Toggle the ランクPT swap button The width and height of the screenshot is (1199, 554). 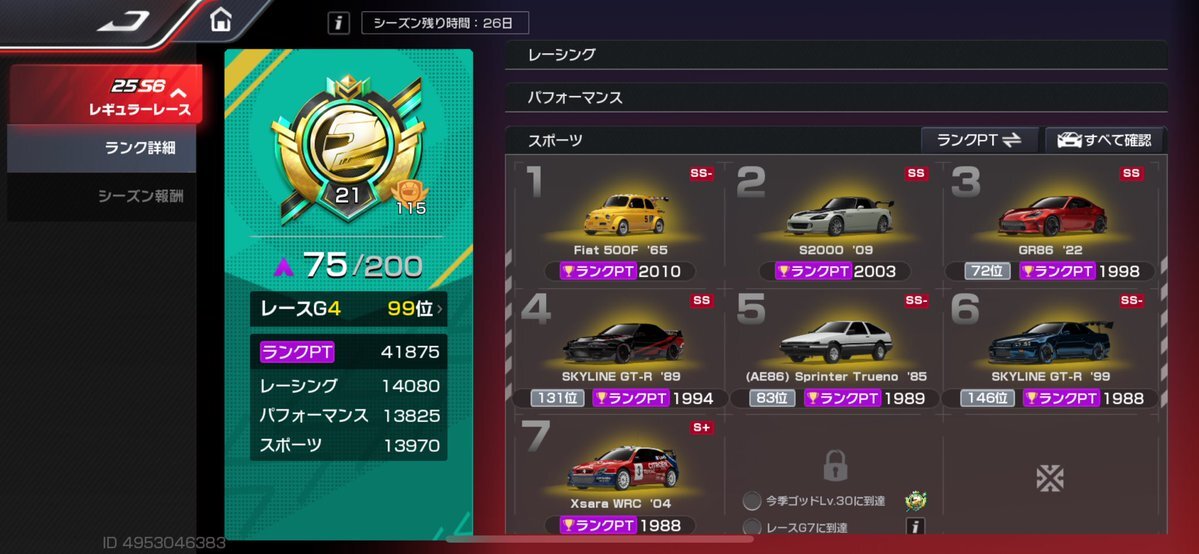[x=979, y=140]
